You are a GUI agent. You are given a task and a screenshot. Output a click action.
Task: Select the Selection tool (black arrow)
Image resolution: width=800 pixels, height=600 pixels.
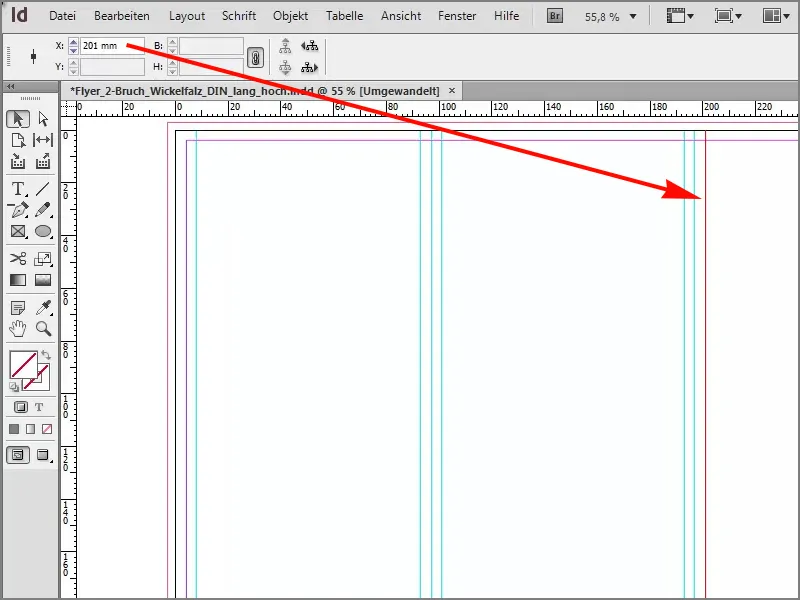[x=18, y=119]
